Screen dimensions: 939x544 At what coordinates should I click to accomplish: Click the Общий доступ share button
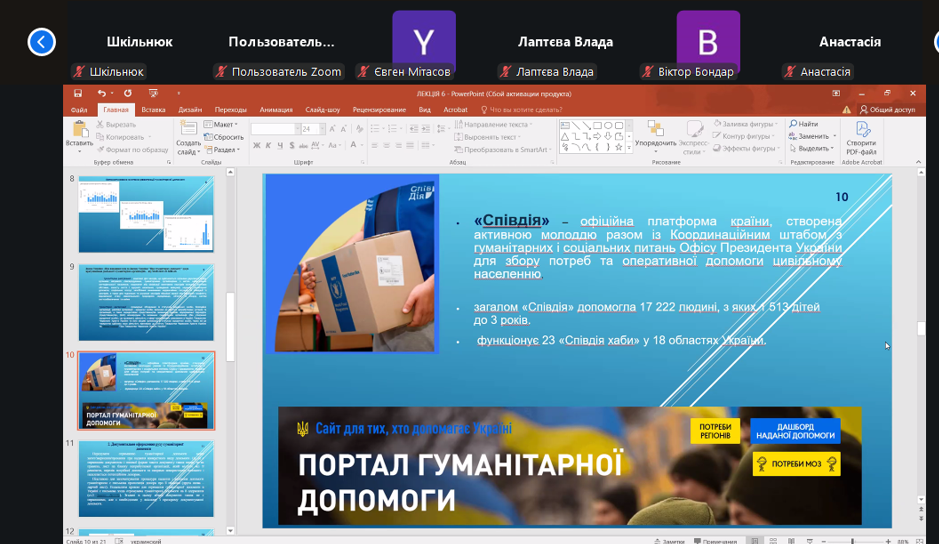tap(886, 109)
